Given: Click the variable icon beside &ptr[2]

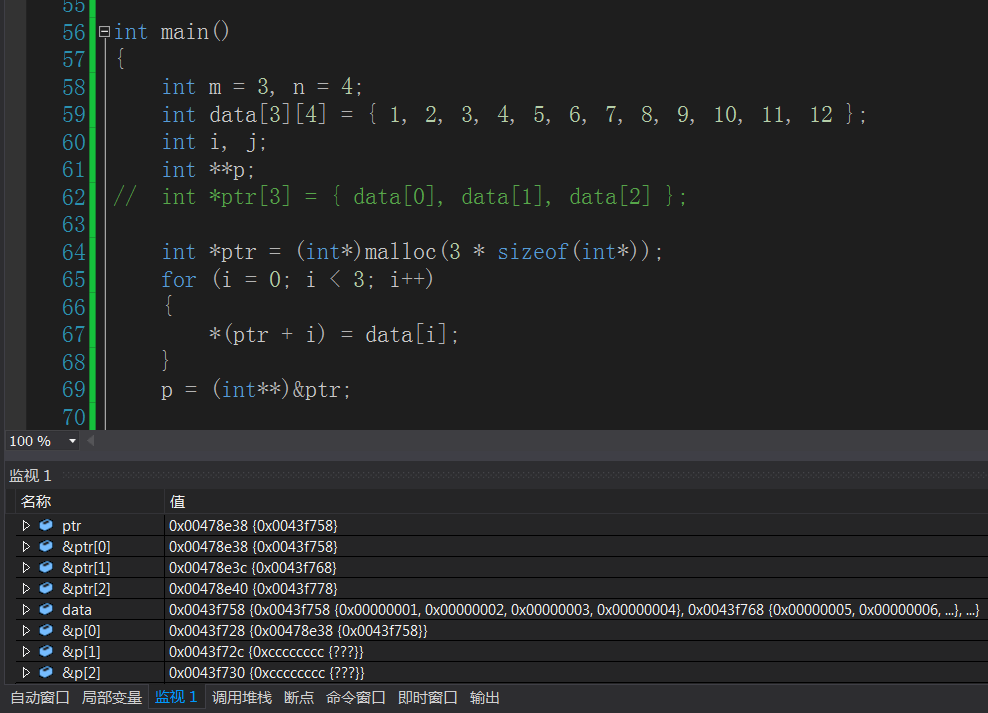Looking at the screenshot, I should click(x=46, y=588).
